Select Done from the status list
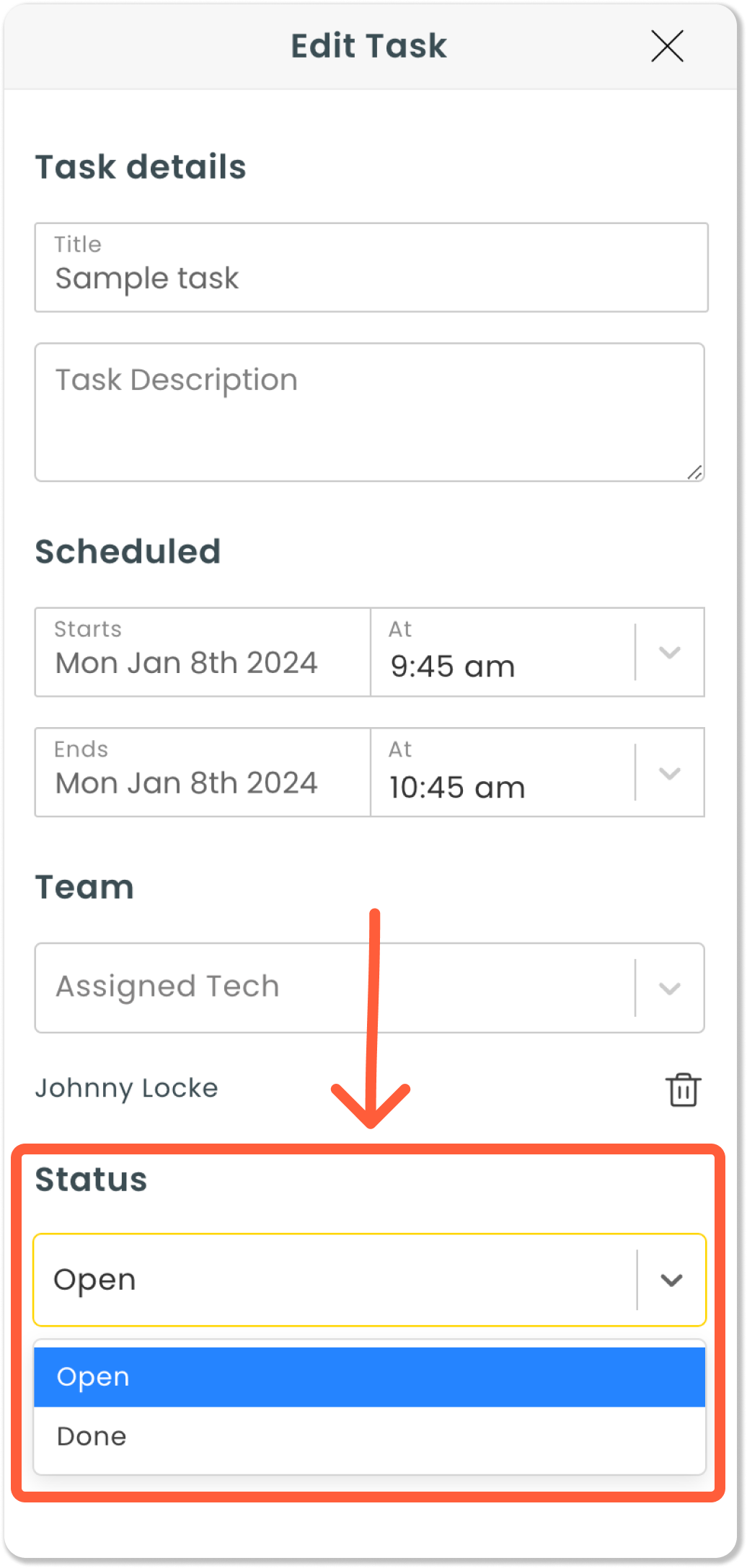Viewport: 747px width, 1568px height. click(91, 1435)
